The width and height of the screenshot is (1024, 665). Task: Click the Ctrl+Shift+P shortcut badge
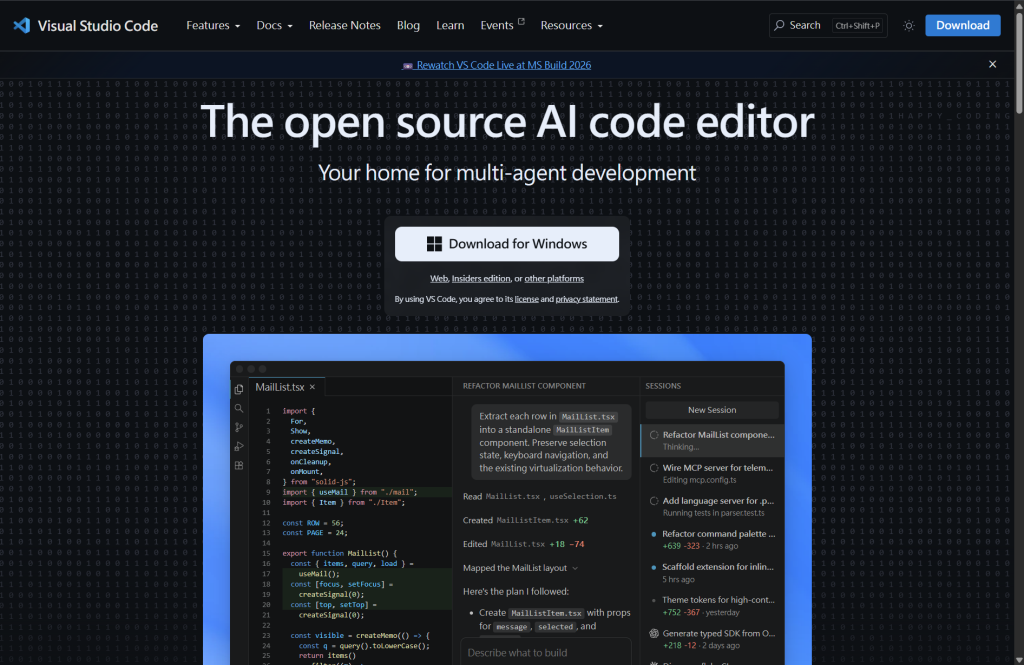[x=857, y=25]
